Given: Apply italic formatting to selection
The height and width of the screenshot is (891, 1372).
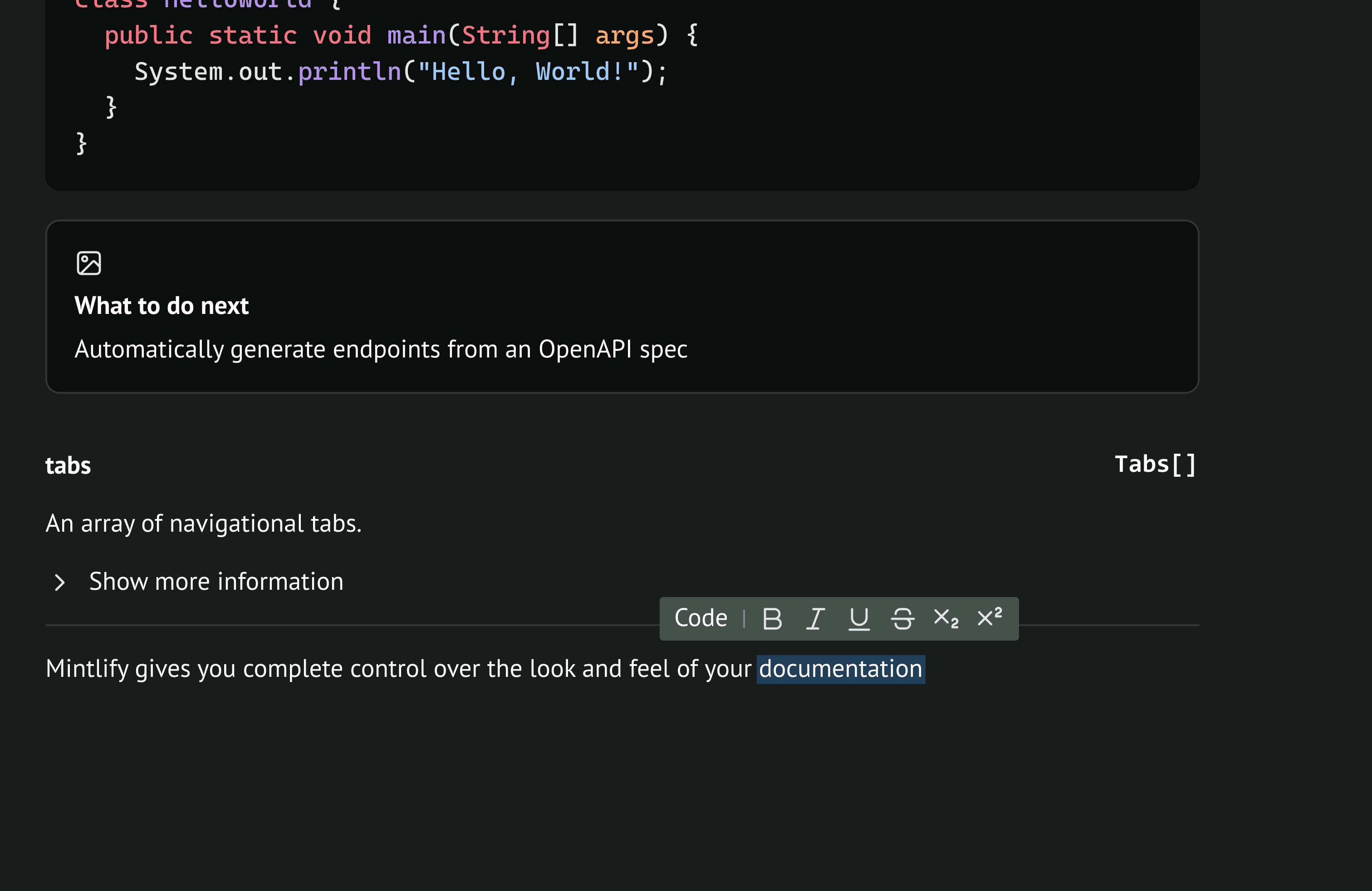Looking at the screenshot, I should coord(815,619).
